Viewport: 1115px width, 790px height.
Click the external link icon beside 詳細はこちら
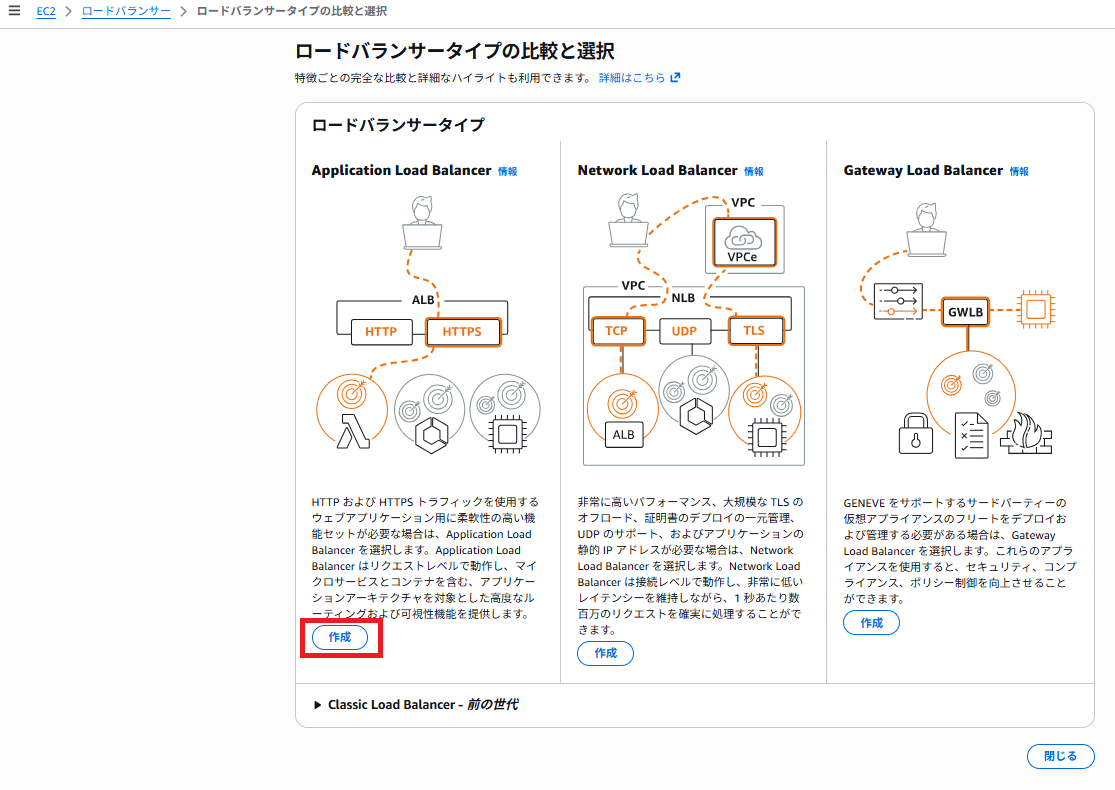tap(676, 77)
